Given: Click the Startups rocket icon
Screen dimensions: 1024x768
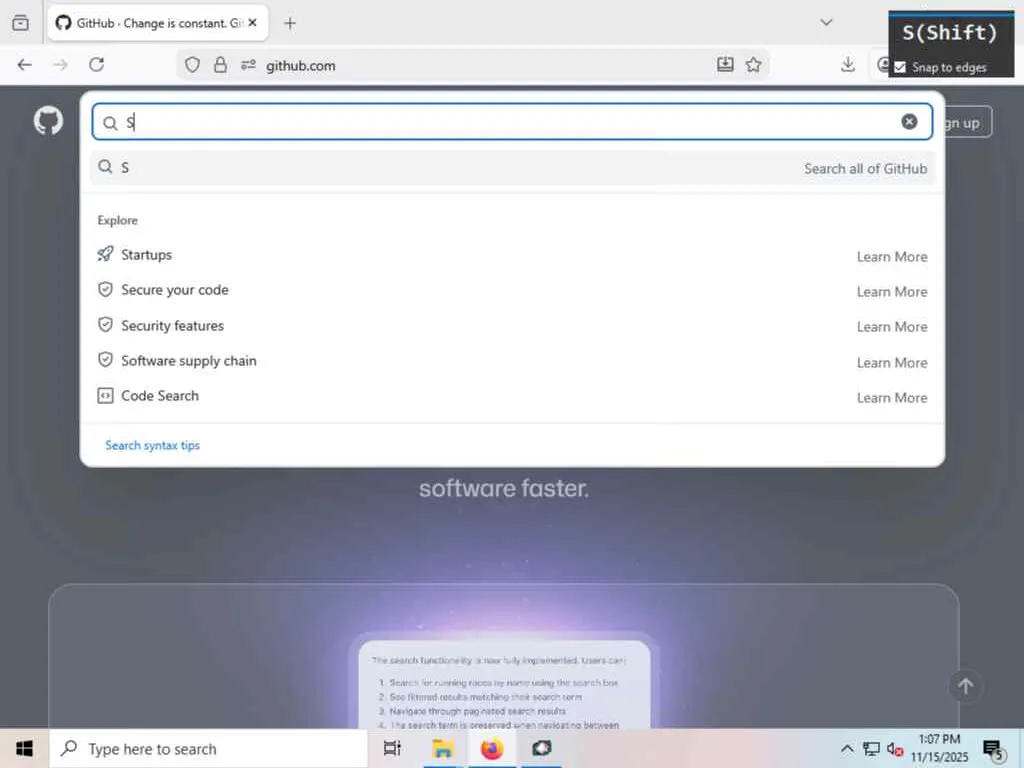Looking at the screenshot, I should click(105, 254).
